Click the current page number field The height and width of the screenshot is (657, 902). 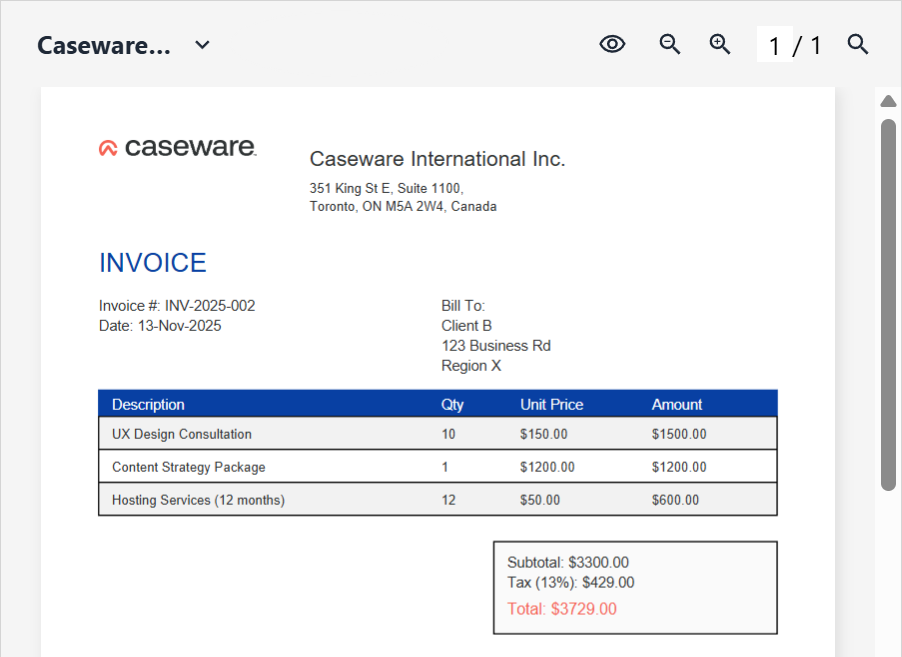[x=774, y=45]
